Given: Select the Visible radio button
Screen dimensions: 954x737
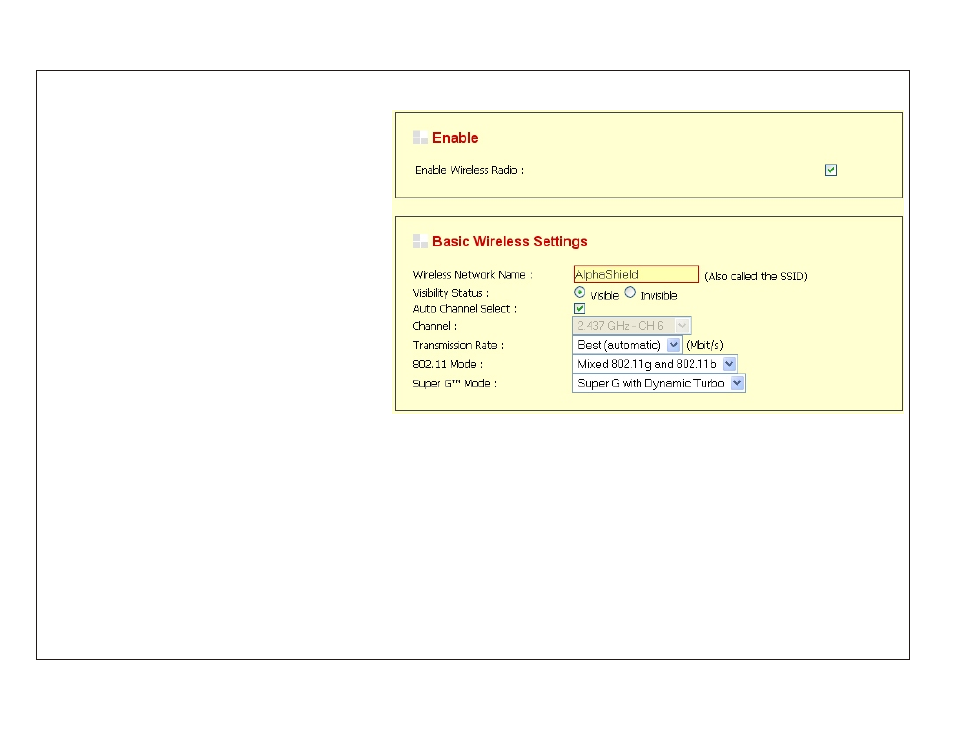Looking at the screenshot, I should pyautogui.click(x=580, y=293).
